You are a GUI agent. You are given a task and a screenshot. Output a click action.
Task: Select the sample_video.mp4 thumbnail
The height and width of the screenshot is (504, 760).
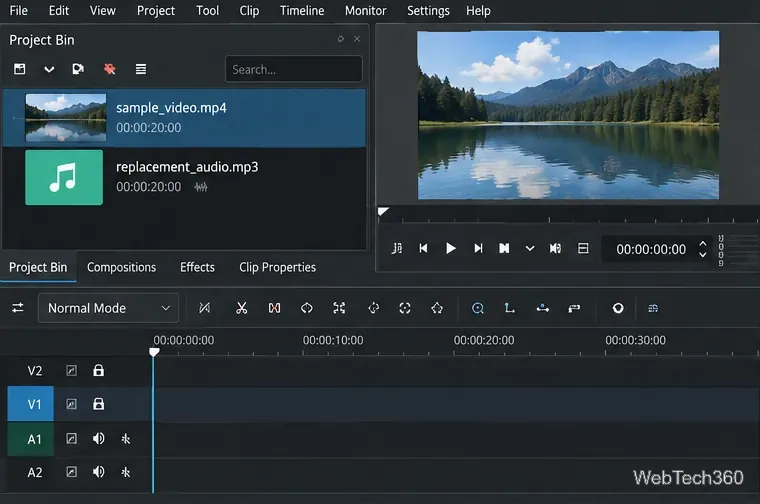click(x=65, y=118)
